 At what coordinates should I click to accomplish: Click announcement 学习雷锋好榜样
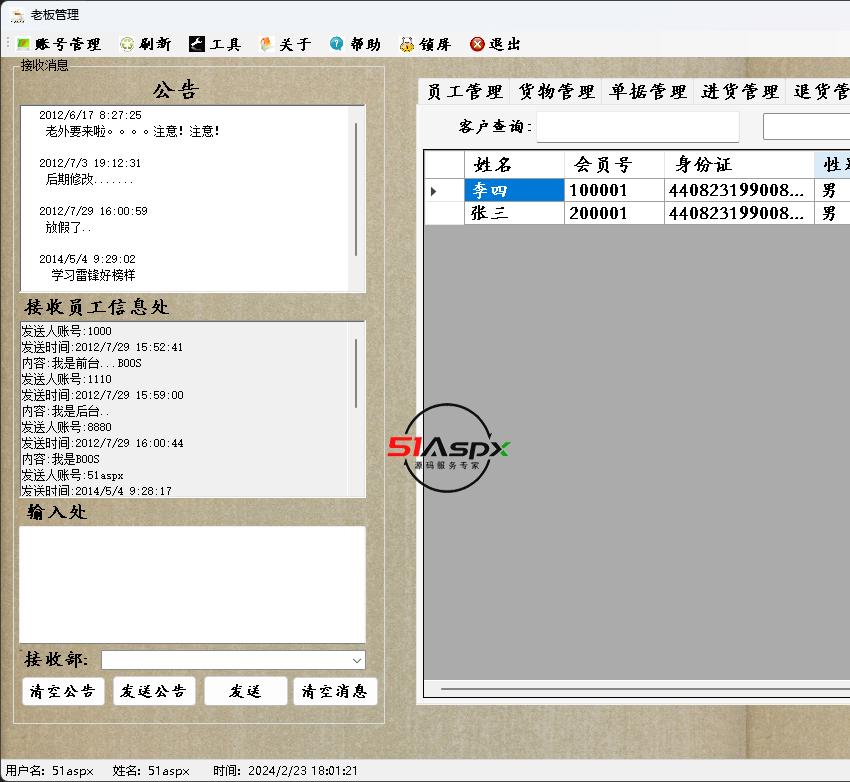(93, 275)
